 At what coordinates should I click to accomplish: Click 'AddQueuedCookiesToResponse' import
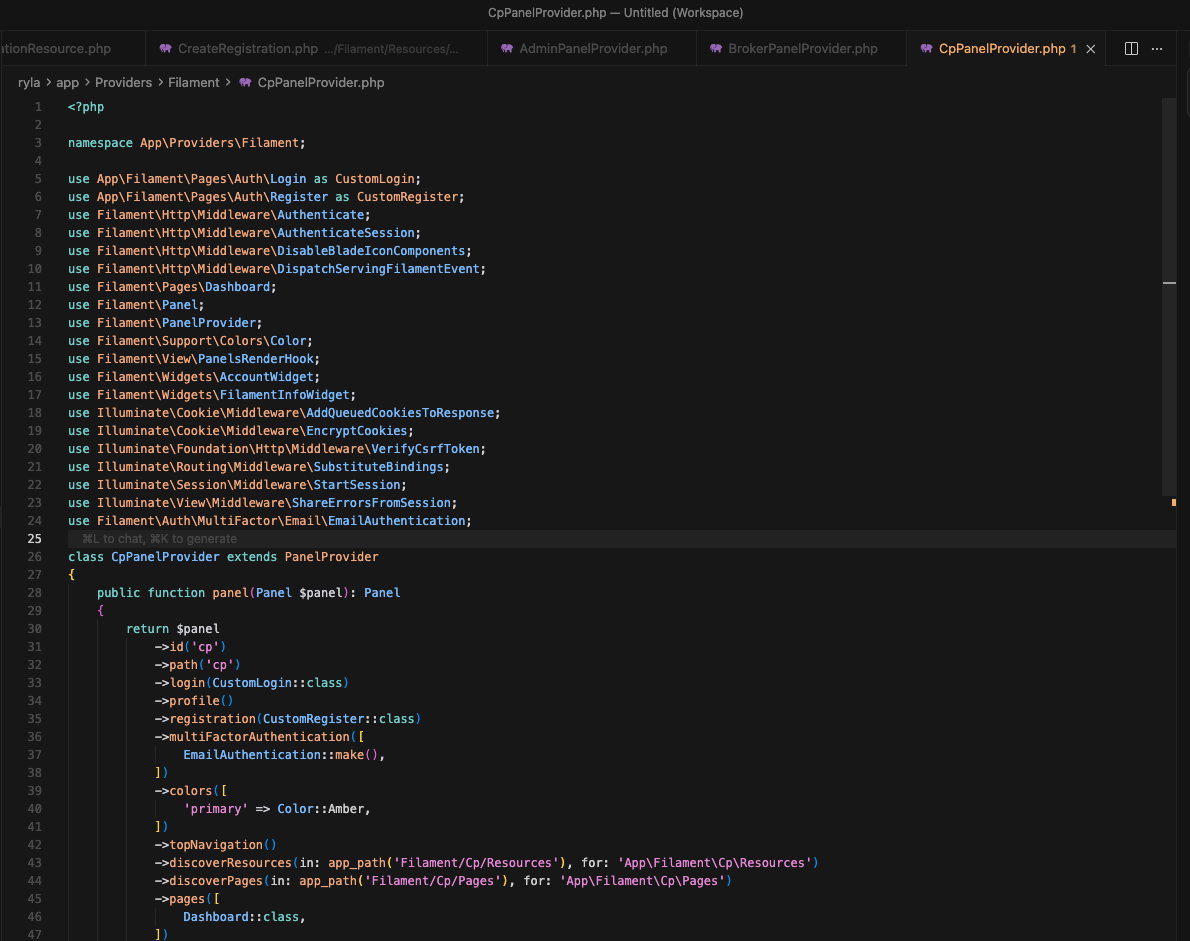(400, 413)
